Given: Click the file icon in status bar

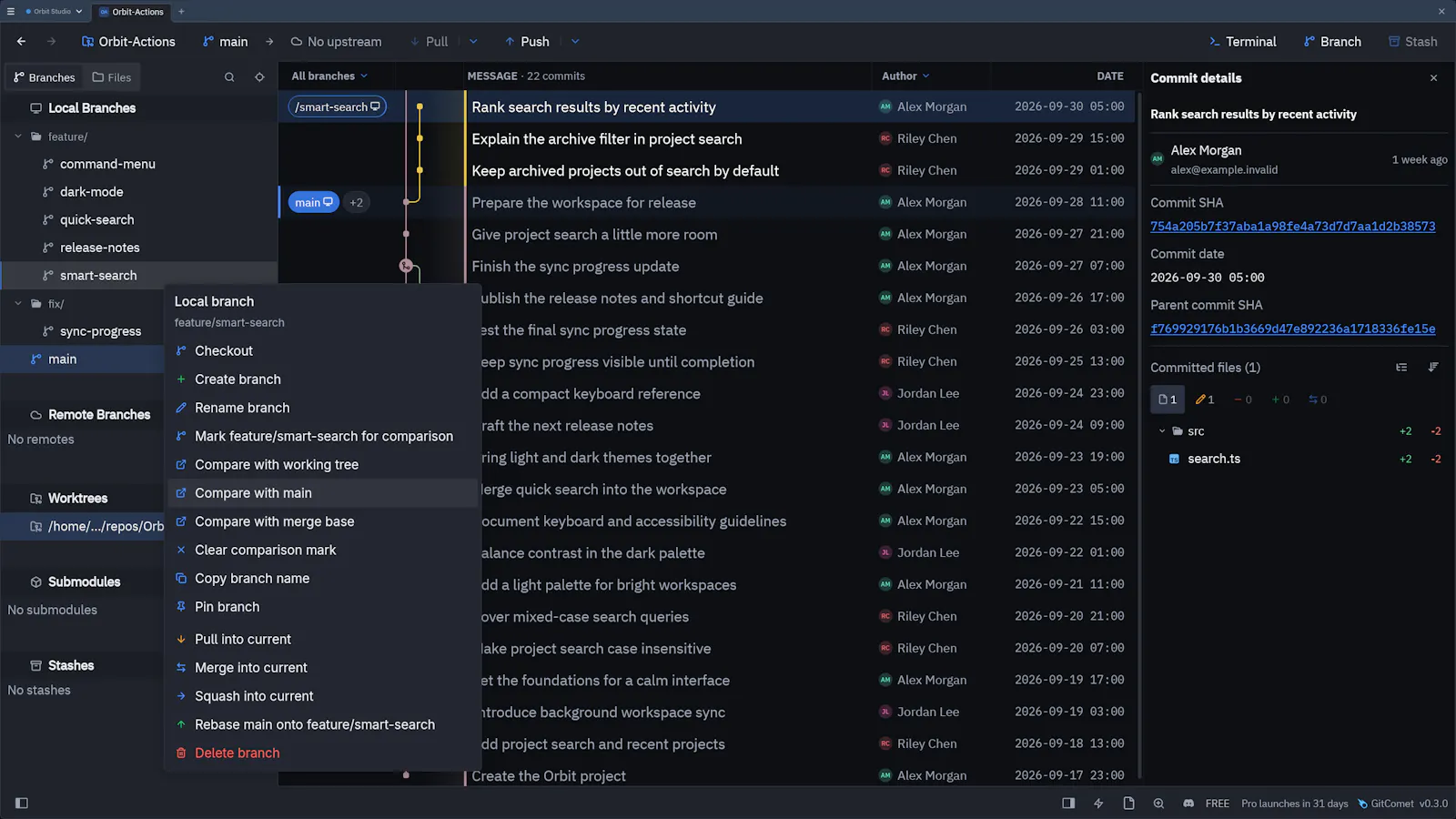Looking at the screenshot, I should coord(1128,804).
